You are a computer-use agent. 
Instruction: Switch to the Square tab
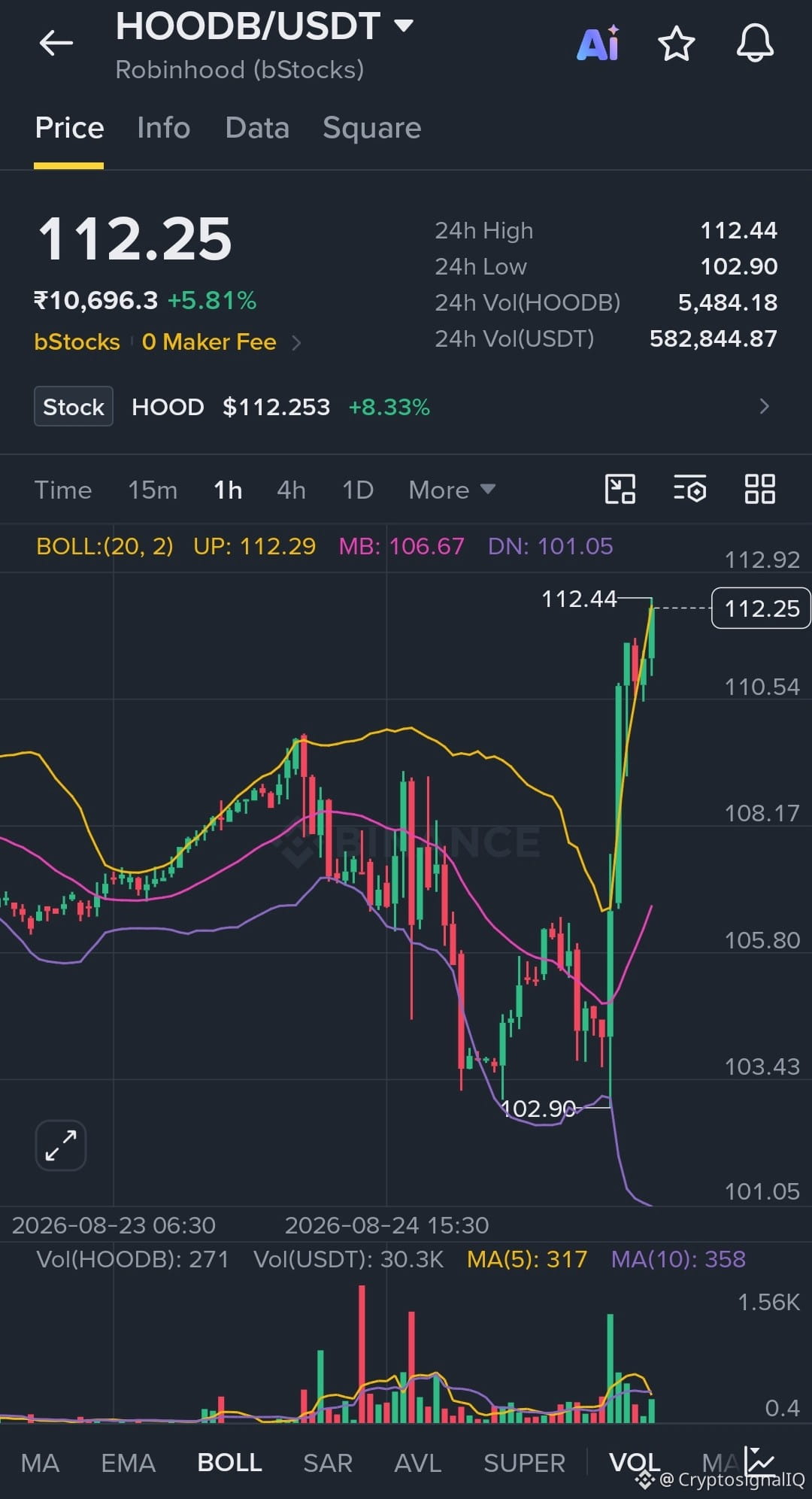tap(371, 128)
